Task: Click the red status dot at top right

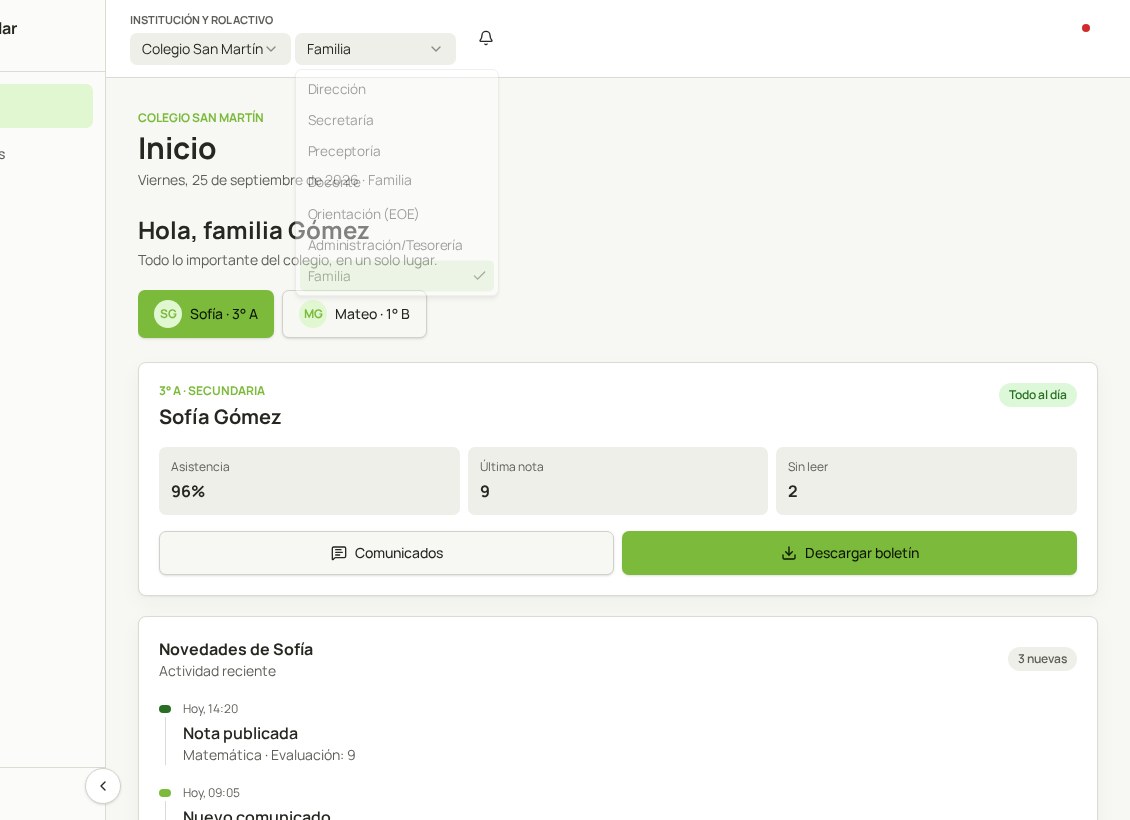Action: [x=1085, y=28]
